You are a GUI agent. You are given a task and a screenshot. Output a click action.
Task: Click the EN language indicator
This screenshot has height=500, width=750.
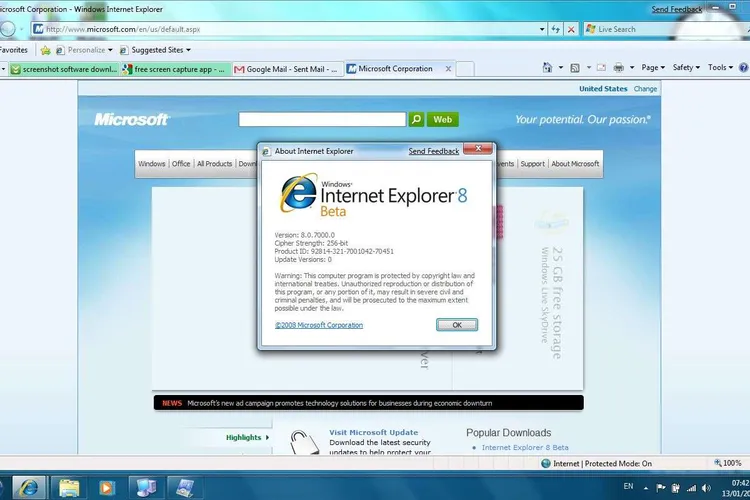[x=628, y=486]
